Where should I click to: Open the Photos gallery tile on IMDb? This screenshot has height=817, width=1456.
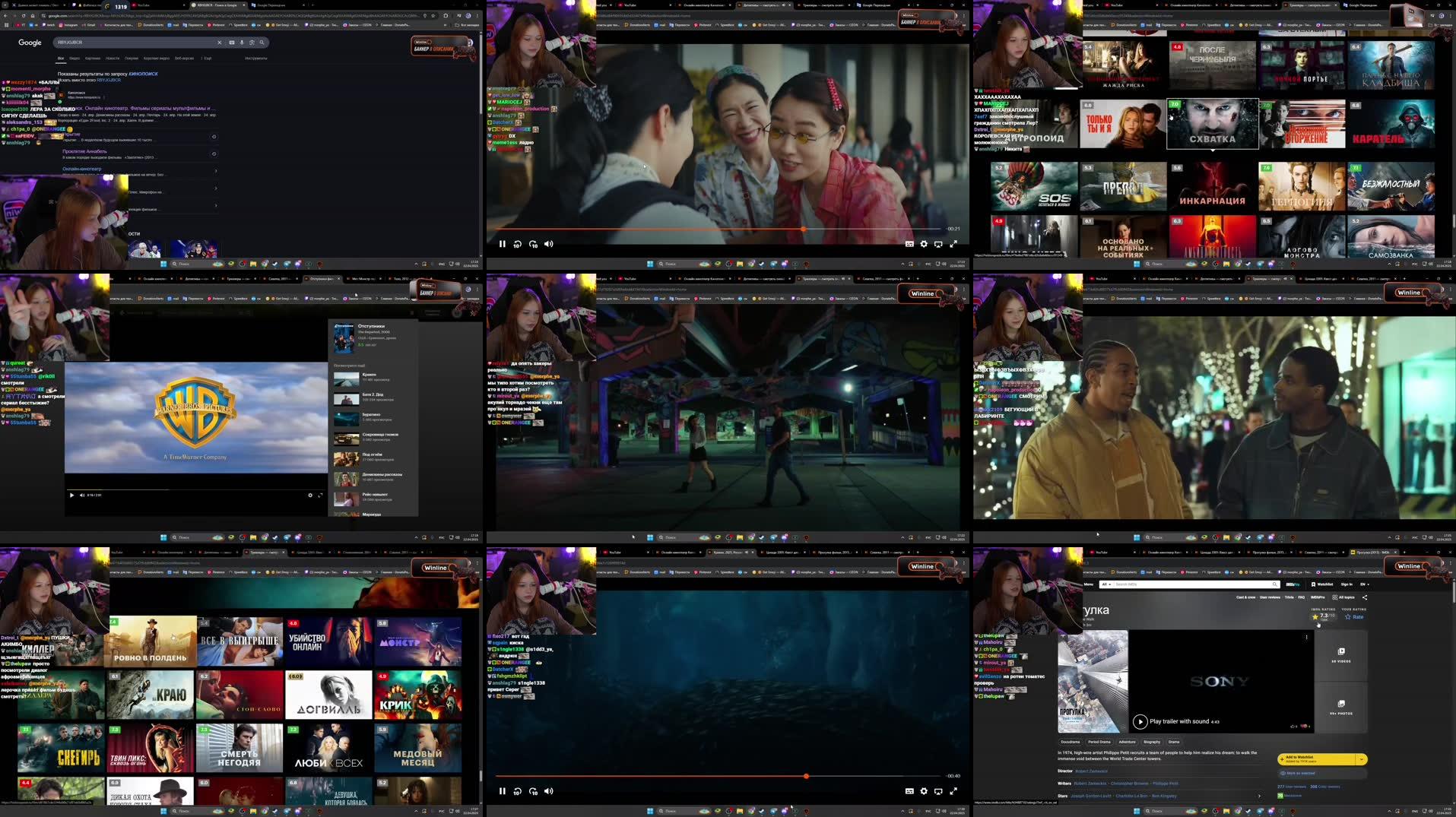point(1341,708)
